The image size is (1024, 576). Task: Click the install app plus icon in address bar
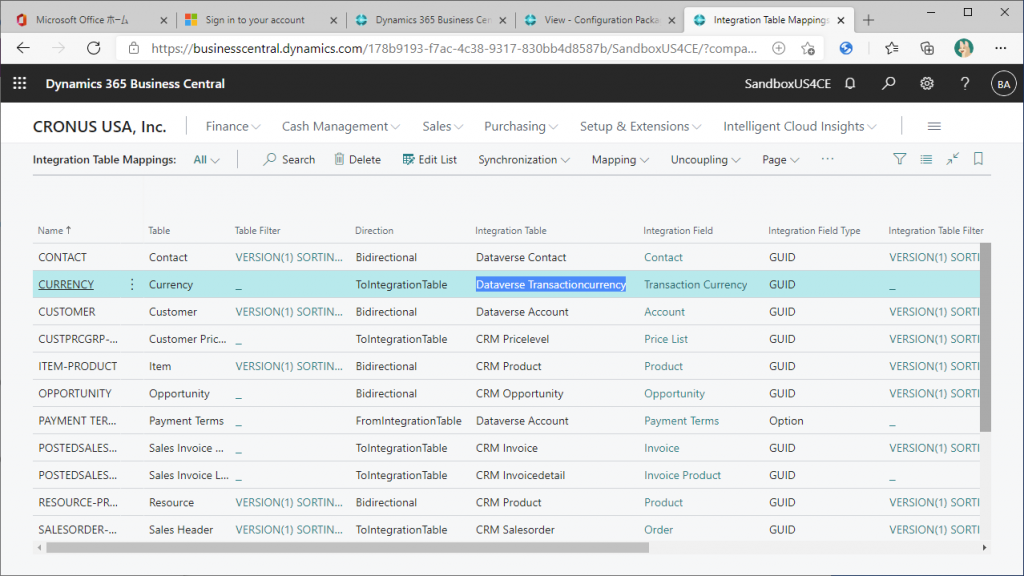coord(778,48)
